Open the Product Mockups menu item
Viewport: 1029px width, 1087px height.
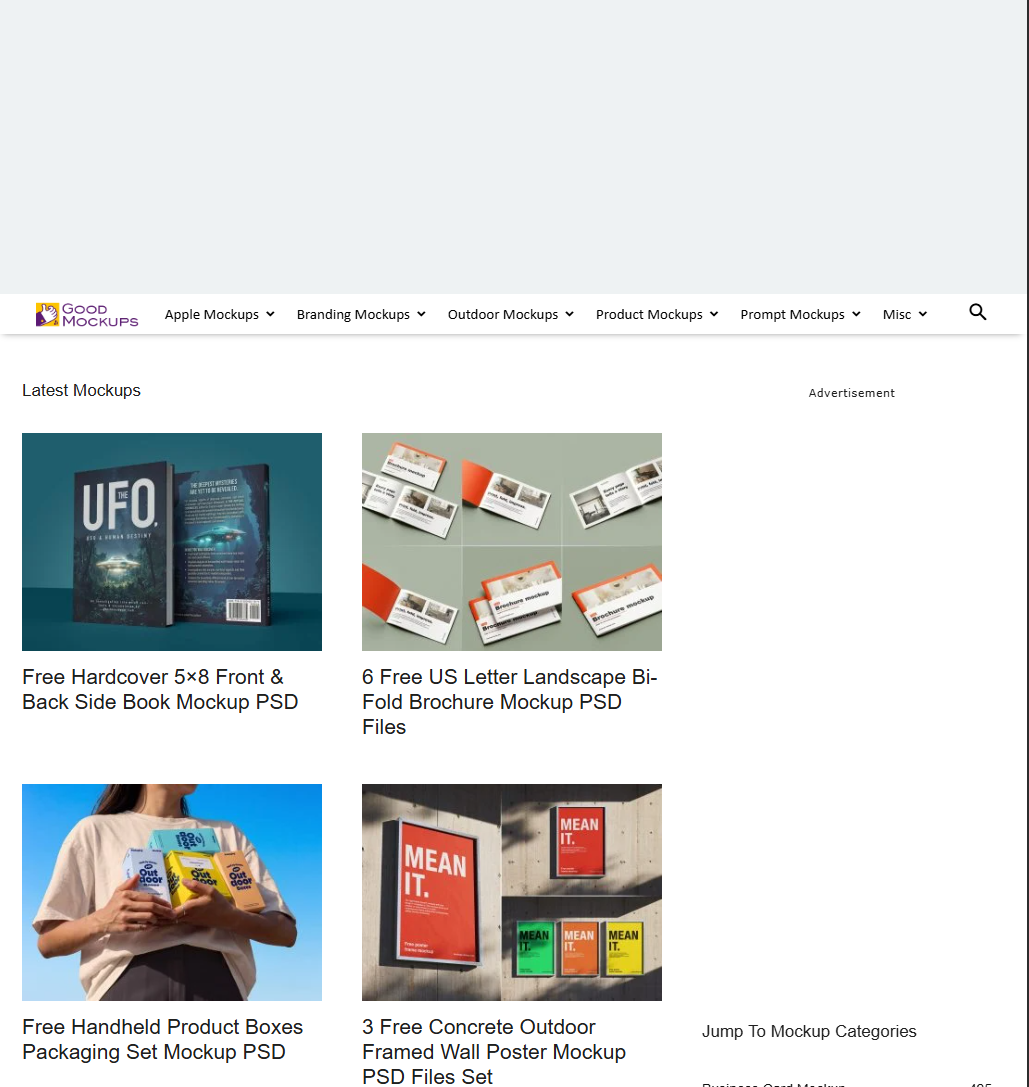coord(649,315)
